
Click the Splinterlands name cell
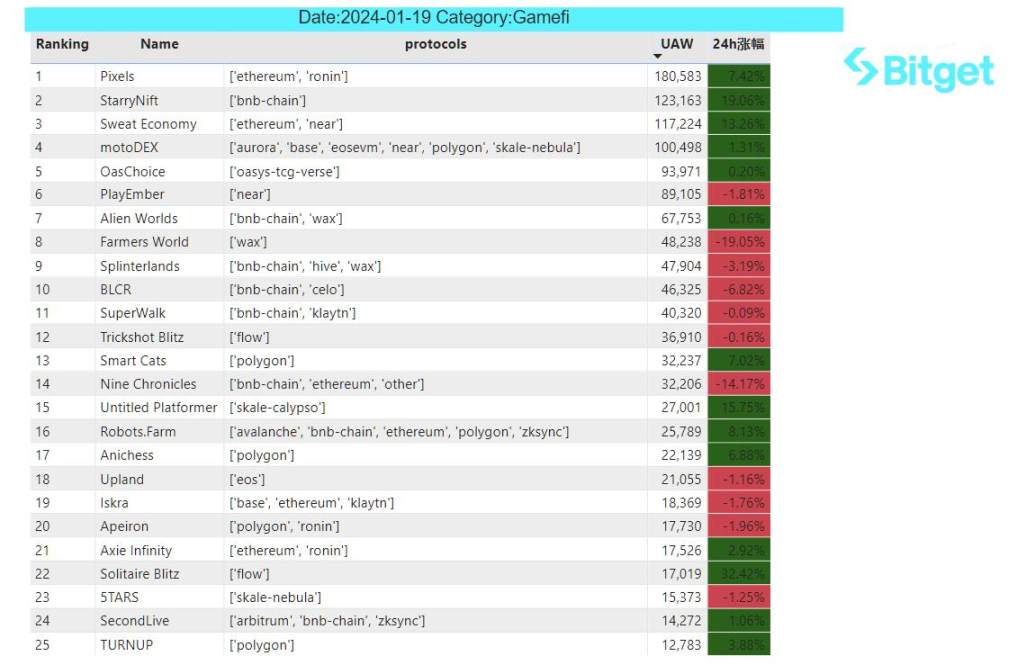coord(140,266)
